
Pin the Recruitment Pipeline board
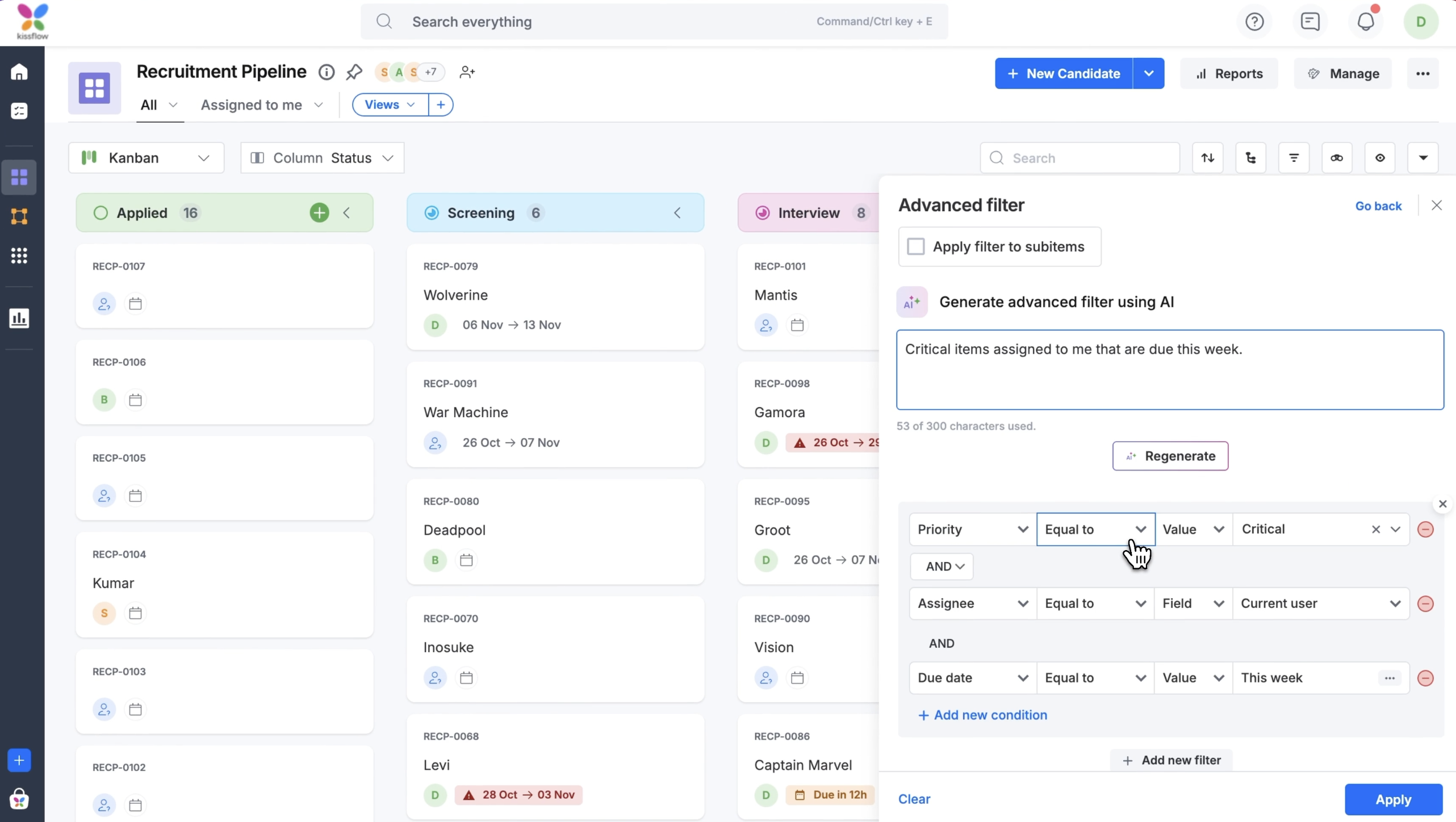tap(354, 72)
